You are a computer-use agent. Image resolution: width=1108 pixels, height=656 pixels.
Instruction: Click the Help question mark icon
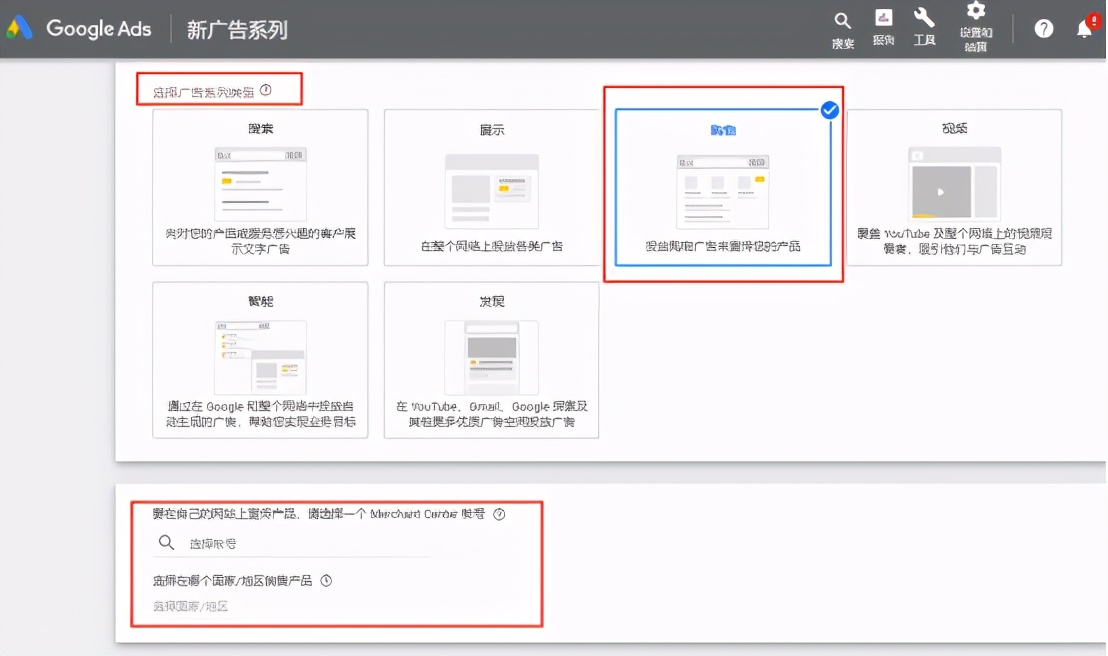coord(1043,28)
